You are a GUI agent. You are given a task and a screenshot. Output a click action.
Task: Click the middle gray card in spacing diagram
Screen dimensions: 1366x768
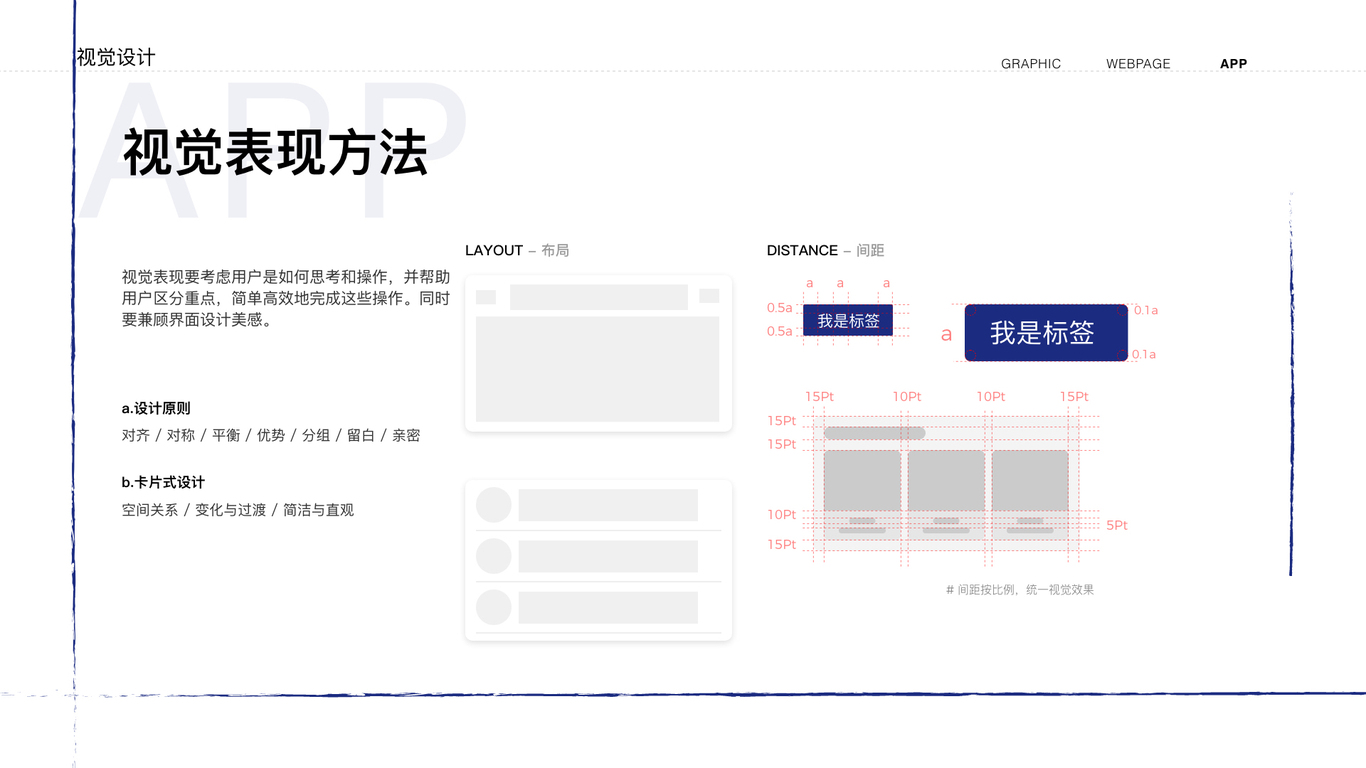point(946,480)
